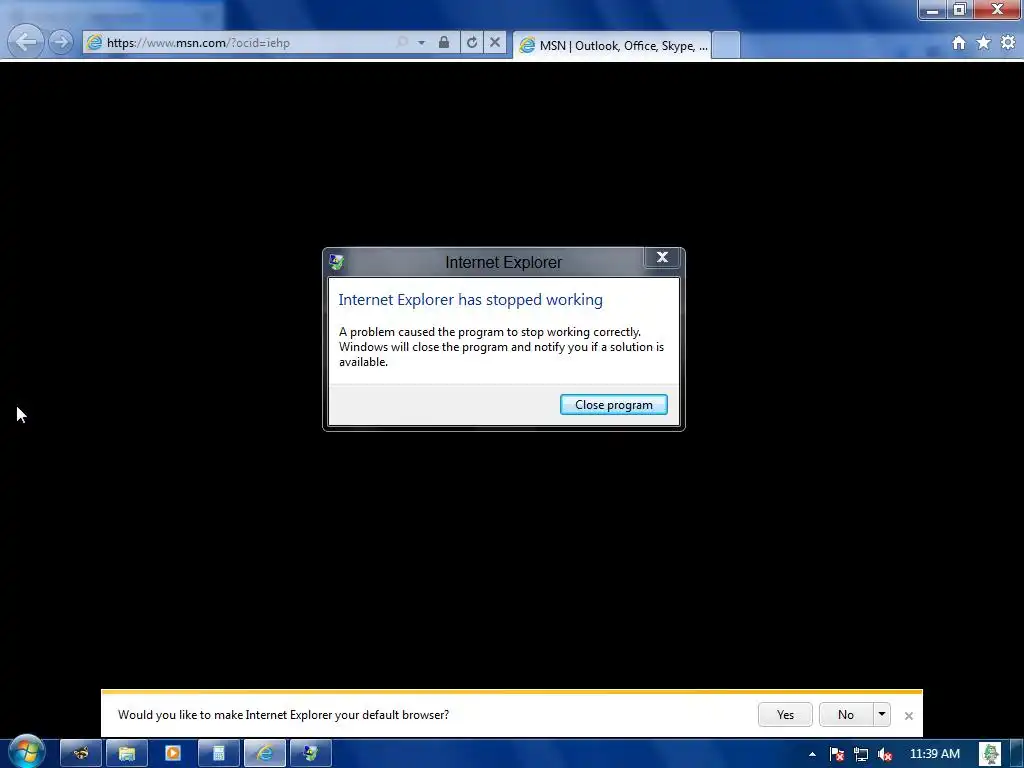This screenshot has width=1024, height=768.
Task: Open Windows Explorer folder icon on taskbar
Action: pyautogui.click(x=127, y=754)
